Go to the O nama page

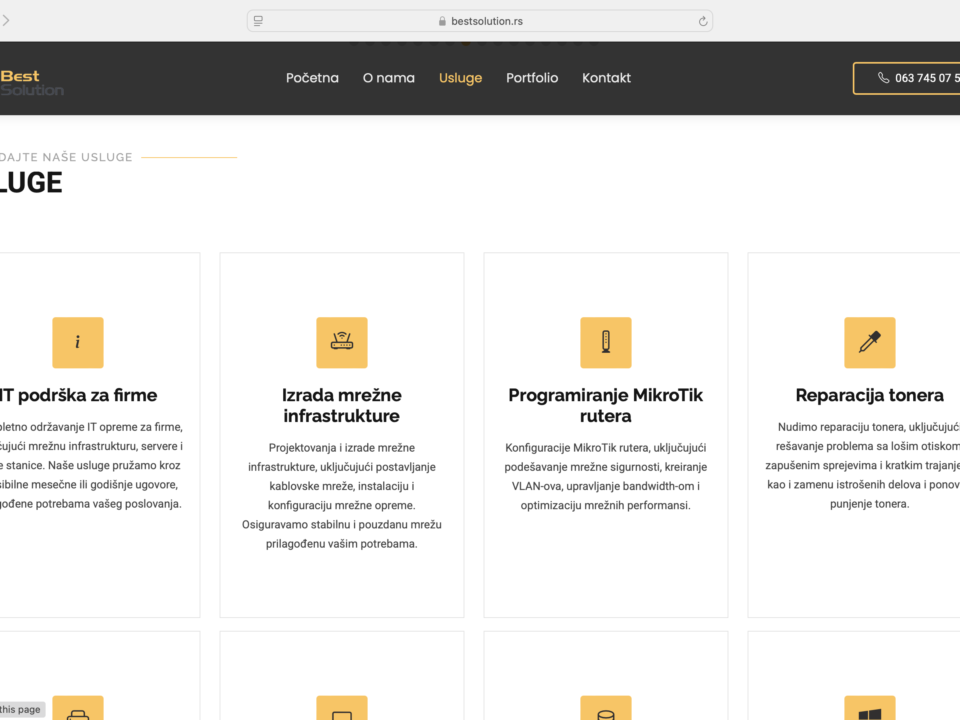point(388,78)
